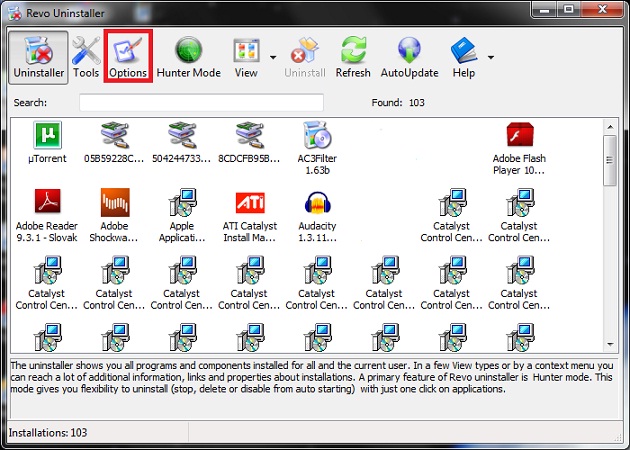Select Adobe Reader 9.3.1 - Slovak
Viewport: 630px width, 450px height.
click(47, 215)
